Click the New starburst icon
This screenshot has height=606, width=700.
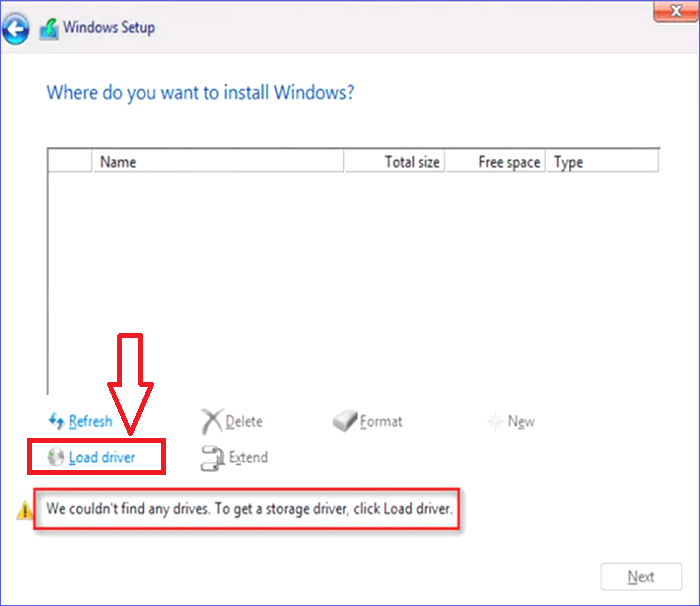[x=495, y=421]
